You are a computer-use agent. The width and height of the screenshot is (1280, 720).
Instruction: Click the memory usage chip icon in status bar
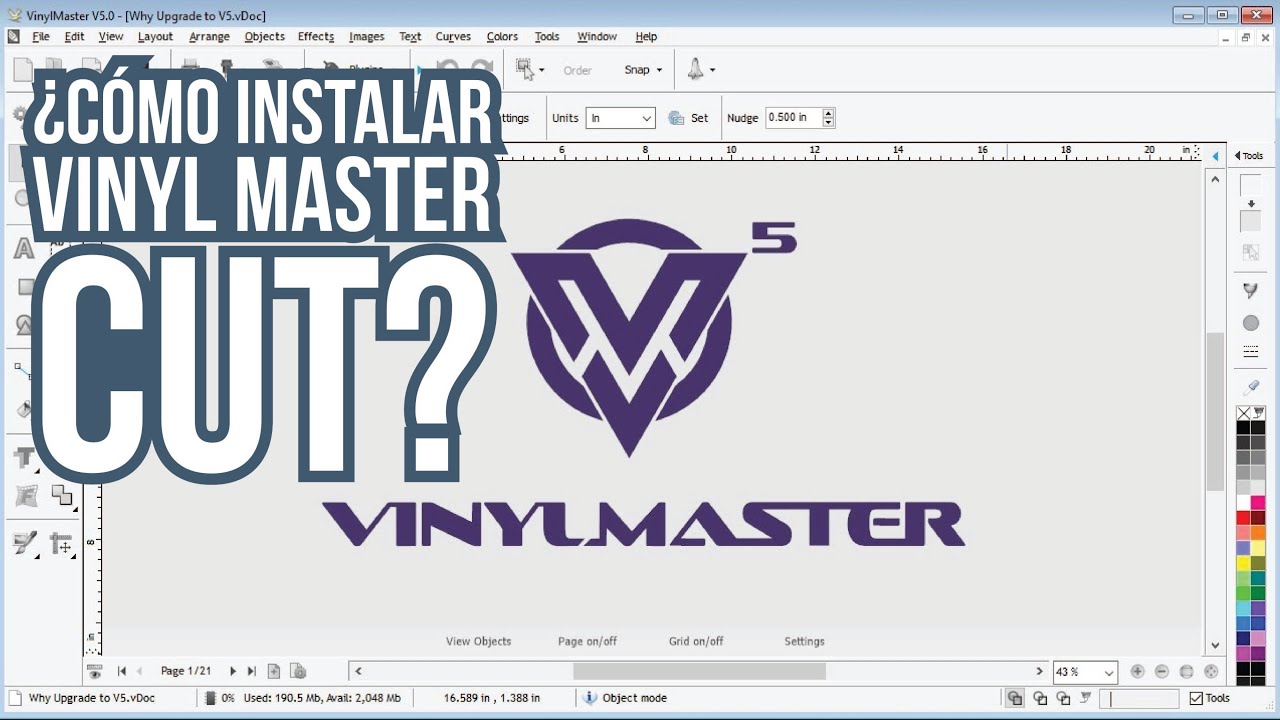pyautogui.click(x=212, y=698)
